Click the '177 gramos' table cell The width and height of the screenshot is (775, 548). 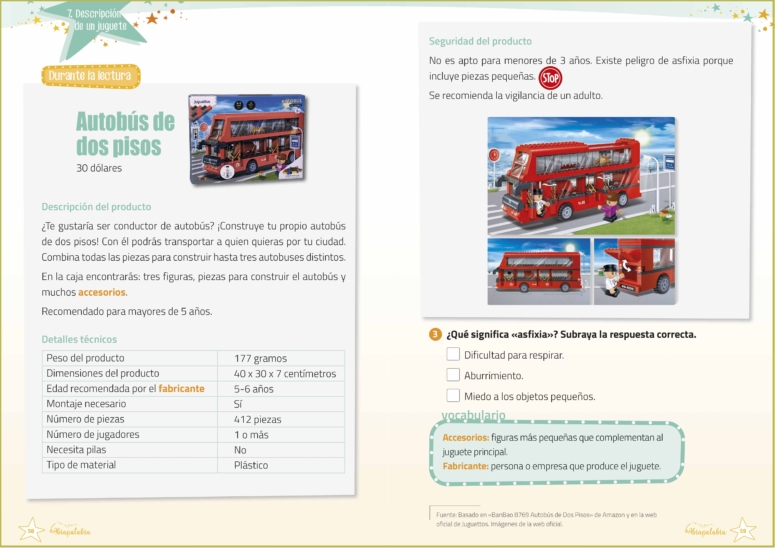[x=281, y=358]
